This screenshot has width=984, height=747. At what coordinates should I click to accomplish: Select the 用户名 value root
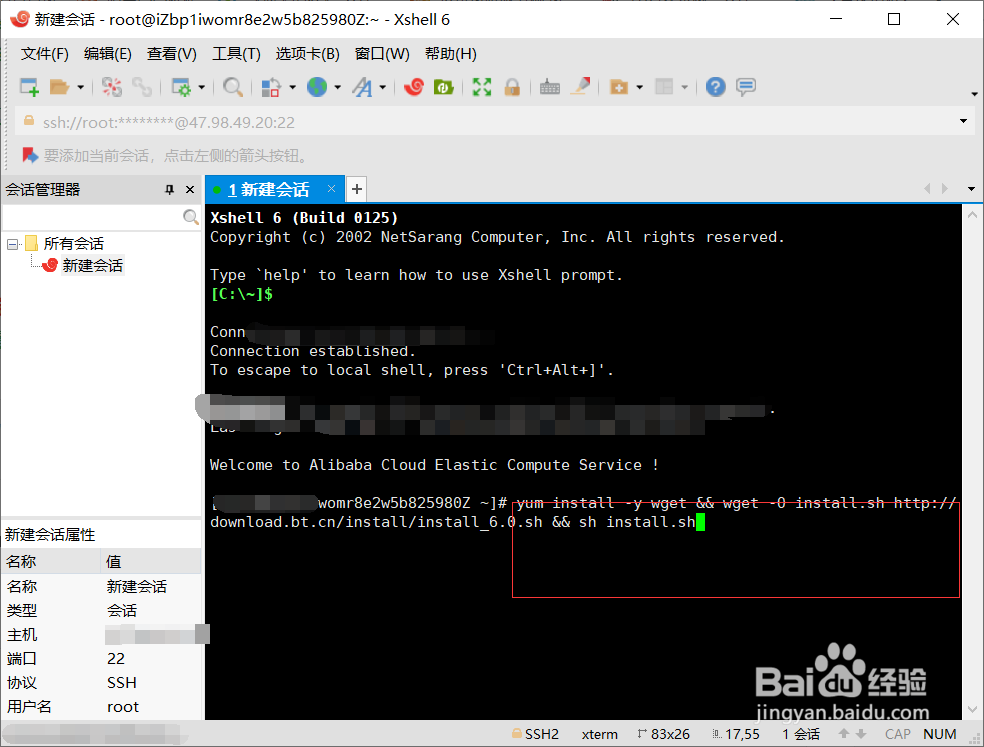click(122, 707)
